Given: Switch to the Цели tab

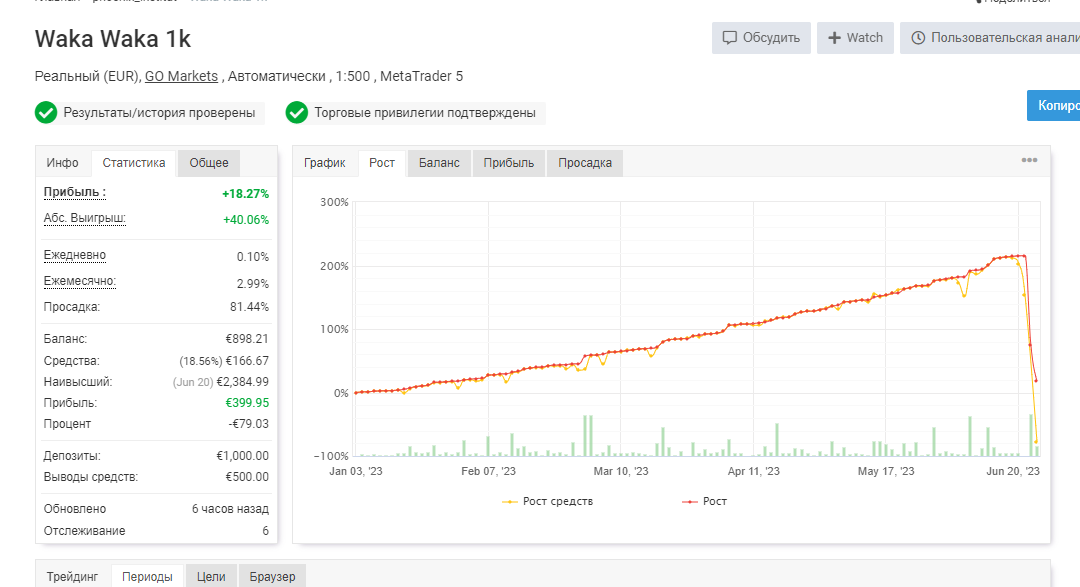Looking at the screenshot, I should point(211,577).
